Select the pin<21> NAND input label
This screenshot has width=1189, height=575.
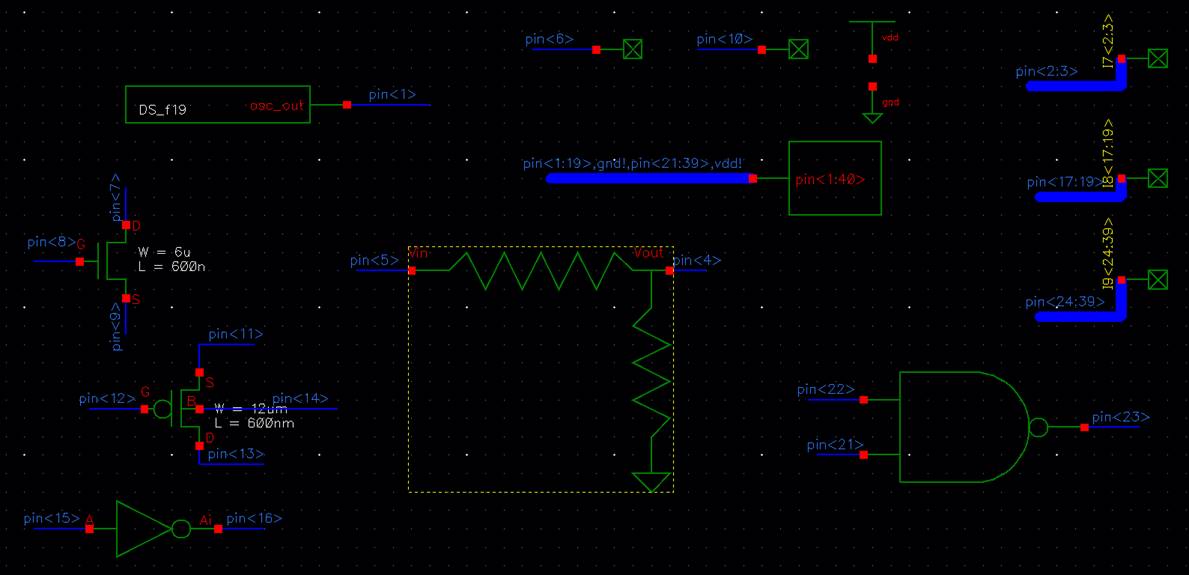[x=834, y=445]
